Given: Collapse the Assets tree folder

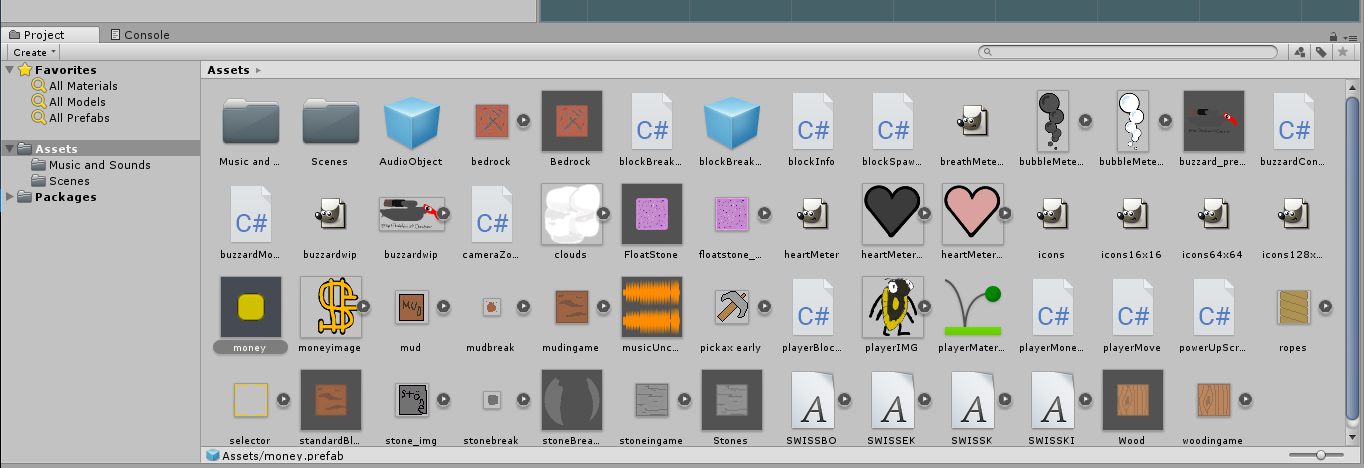Looking at the screenshot, I should point(9,149).
